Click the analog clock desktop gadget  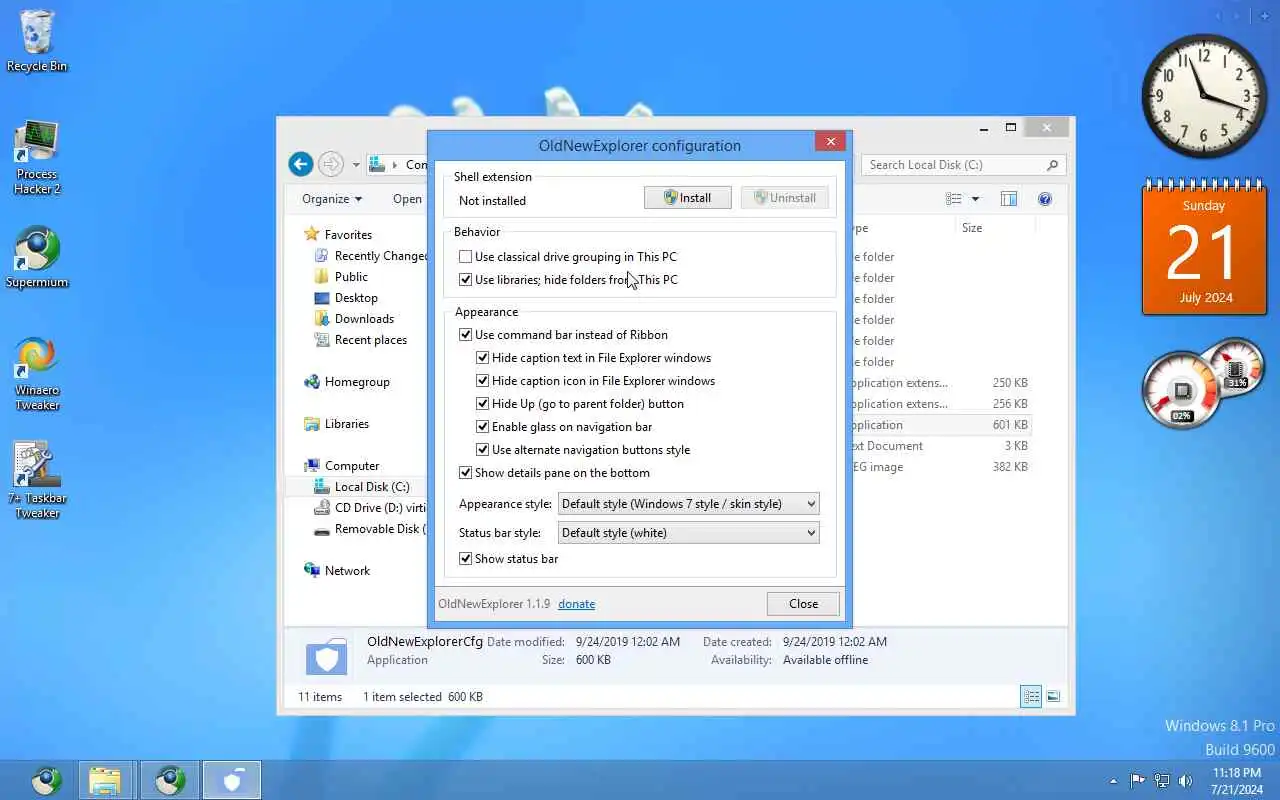click(1204, 96)
